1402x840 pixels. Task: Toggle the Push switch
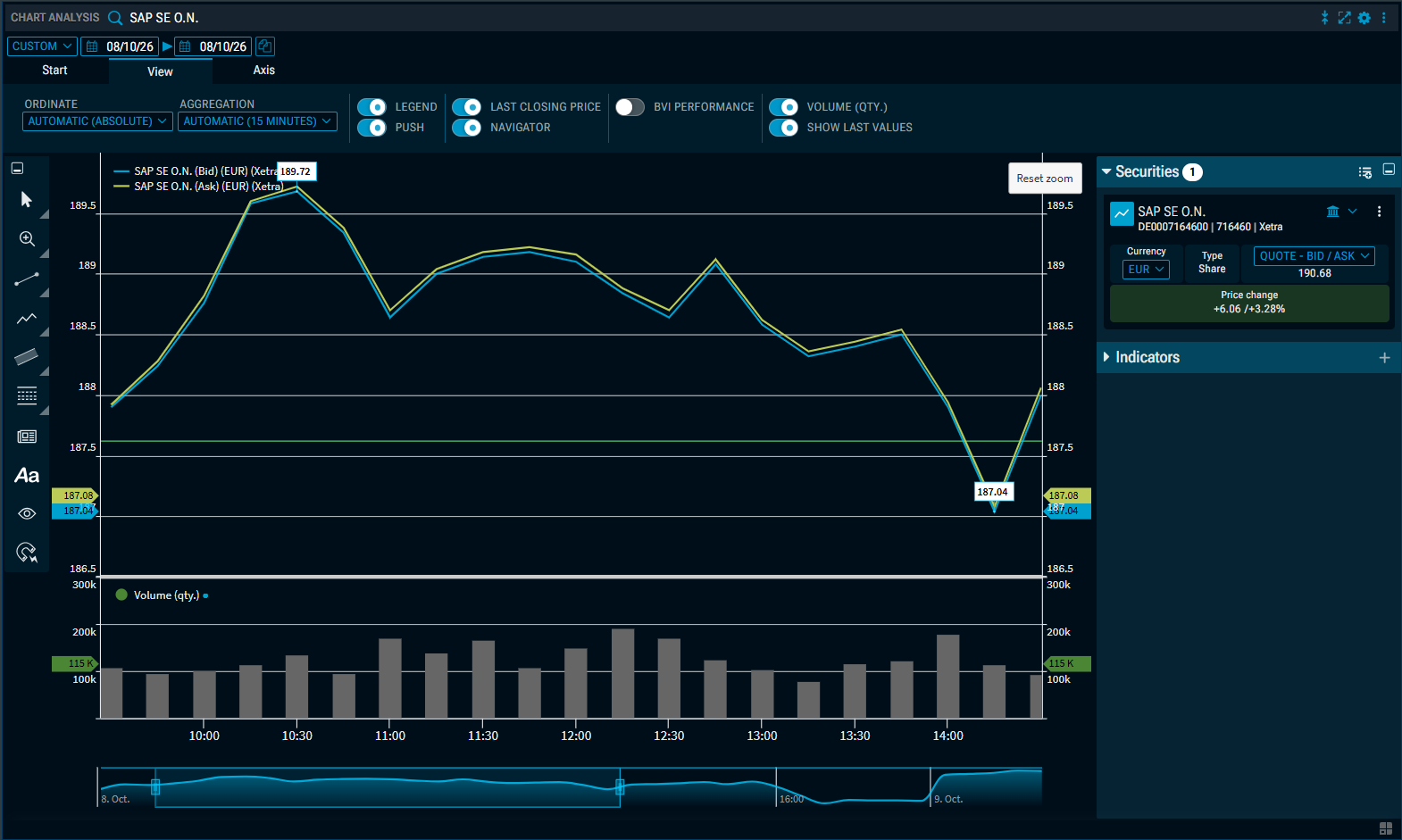point(371,128)
